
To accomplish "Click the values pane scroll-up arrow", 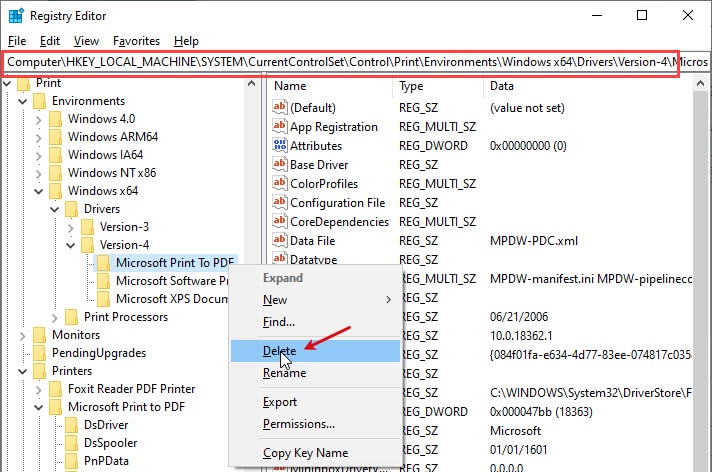I will [x=700, y=84].
